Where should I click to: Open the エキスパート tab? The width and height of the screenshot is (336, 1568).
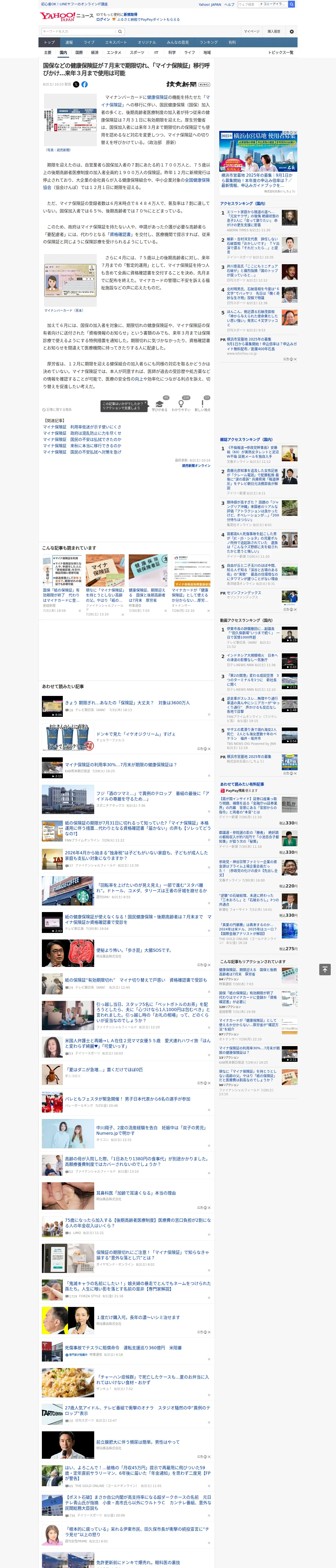click(x=116, y=43)
